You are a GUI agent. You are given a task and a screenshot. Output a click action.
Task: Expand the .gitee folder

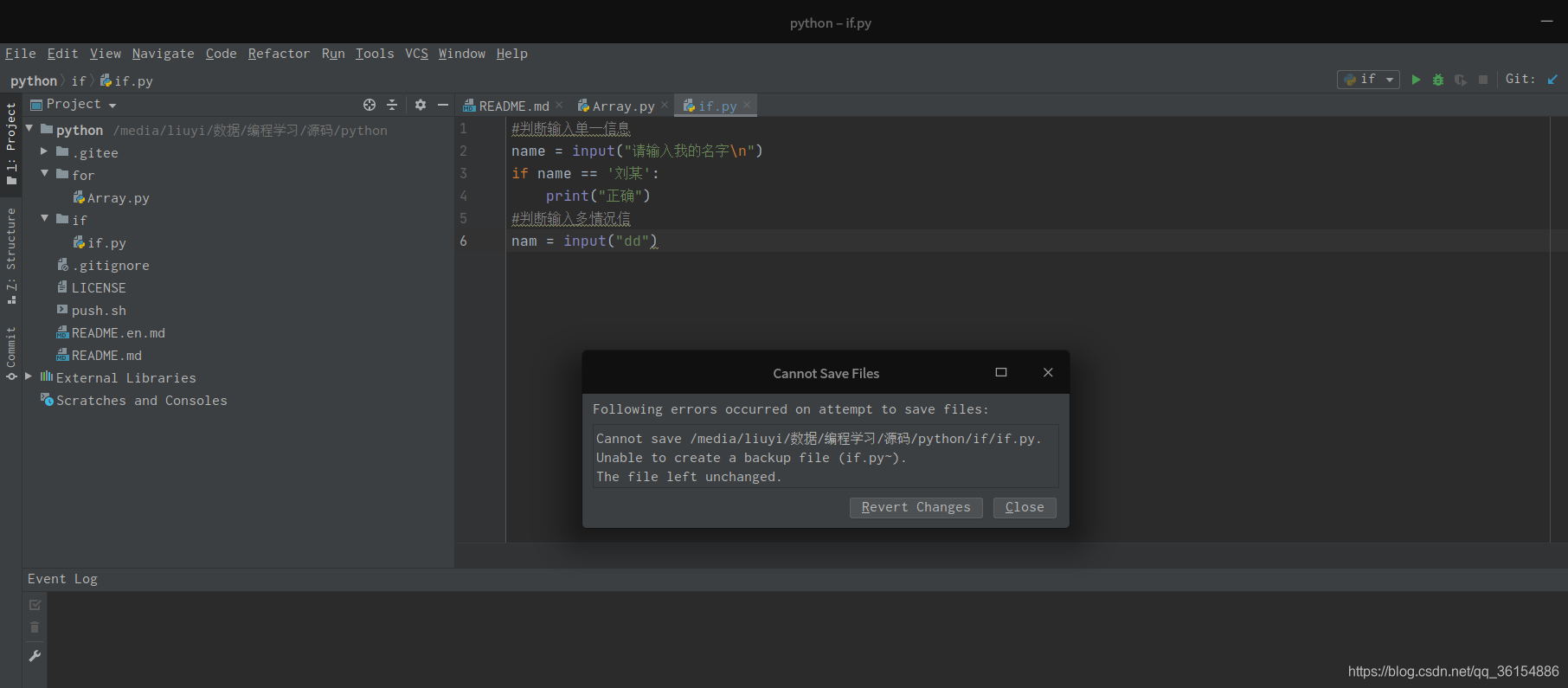pyautogui.click(x=44, y=151)
